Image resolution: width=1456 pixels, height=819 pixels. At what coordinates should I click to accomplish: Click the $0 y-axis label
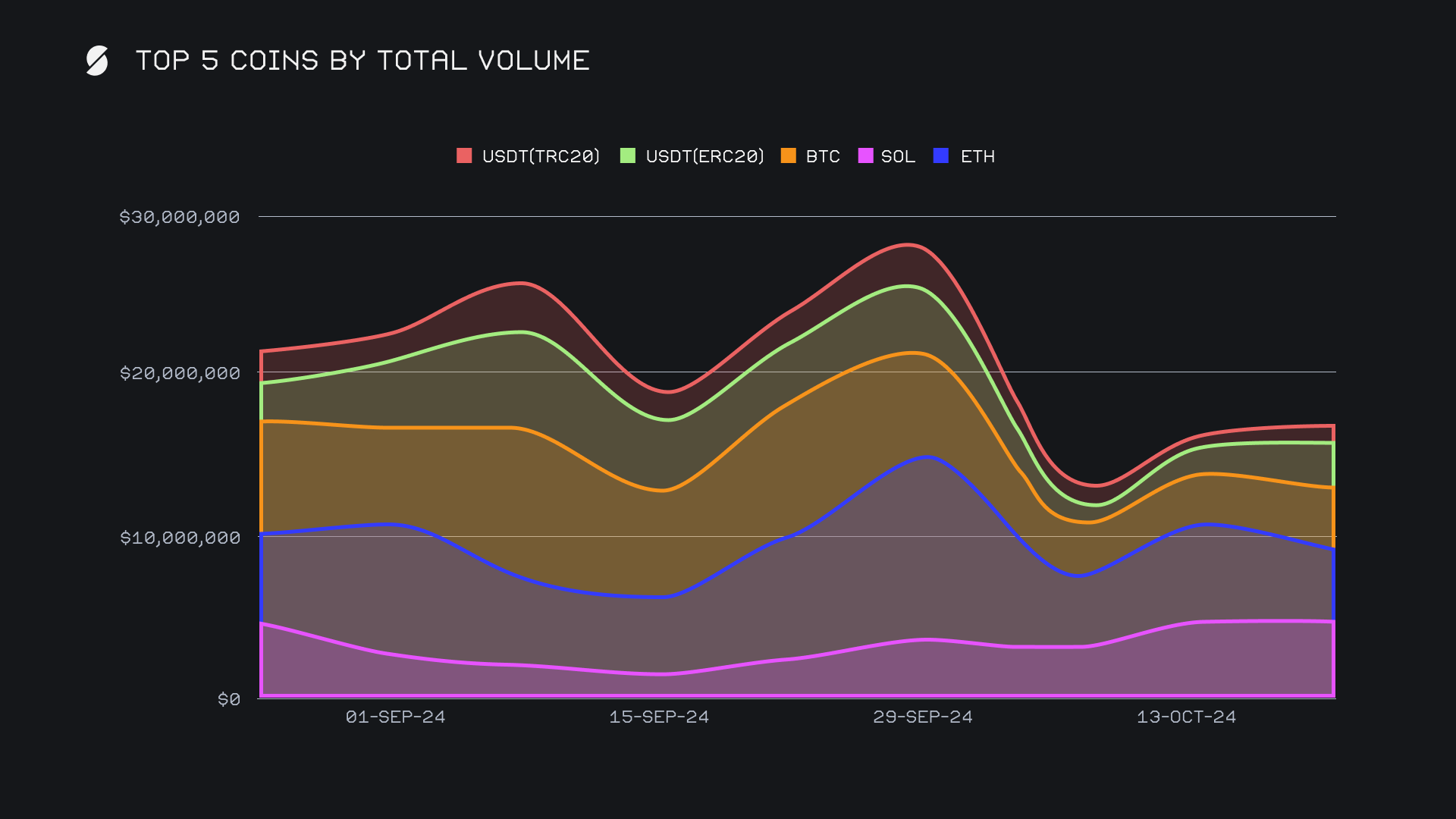(229, 699)
